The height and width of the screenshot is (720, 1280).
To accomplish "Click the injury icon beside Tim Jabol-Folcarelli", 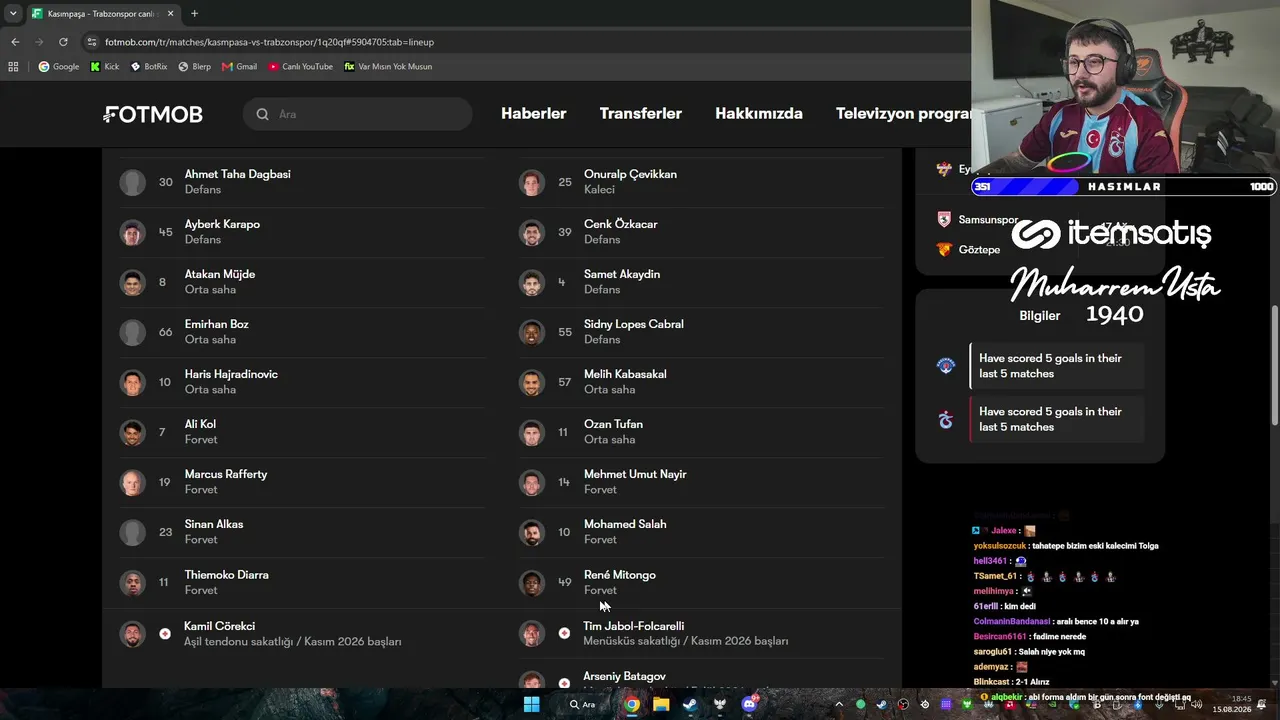I will point(564,634).
